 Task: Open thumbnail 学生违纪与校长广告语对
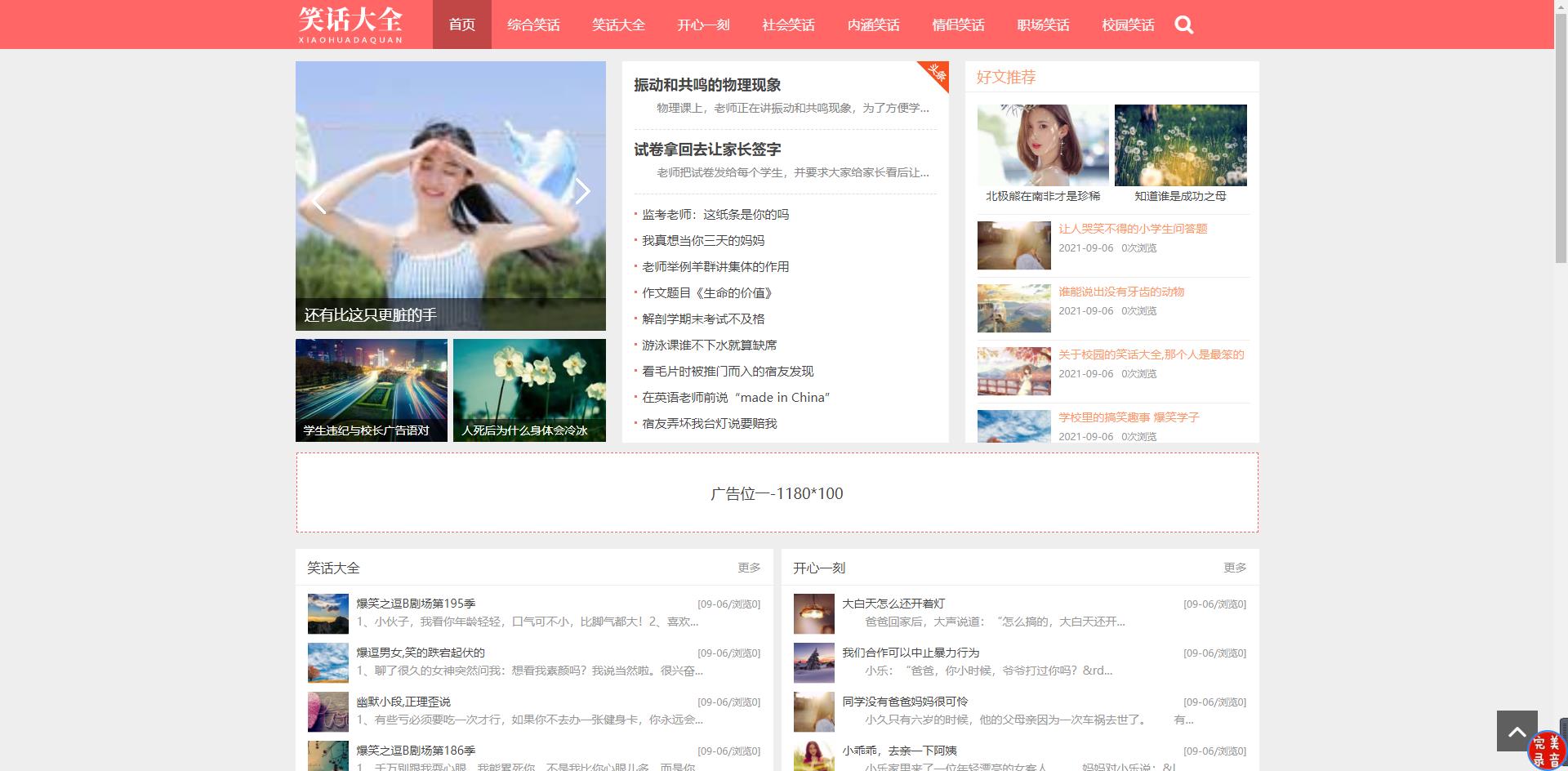(372, 390)
